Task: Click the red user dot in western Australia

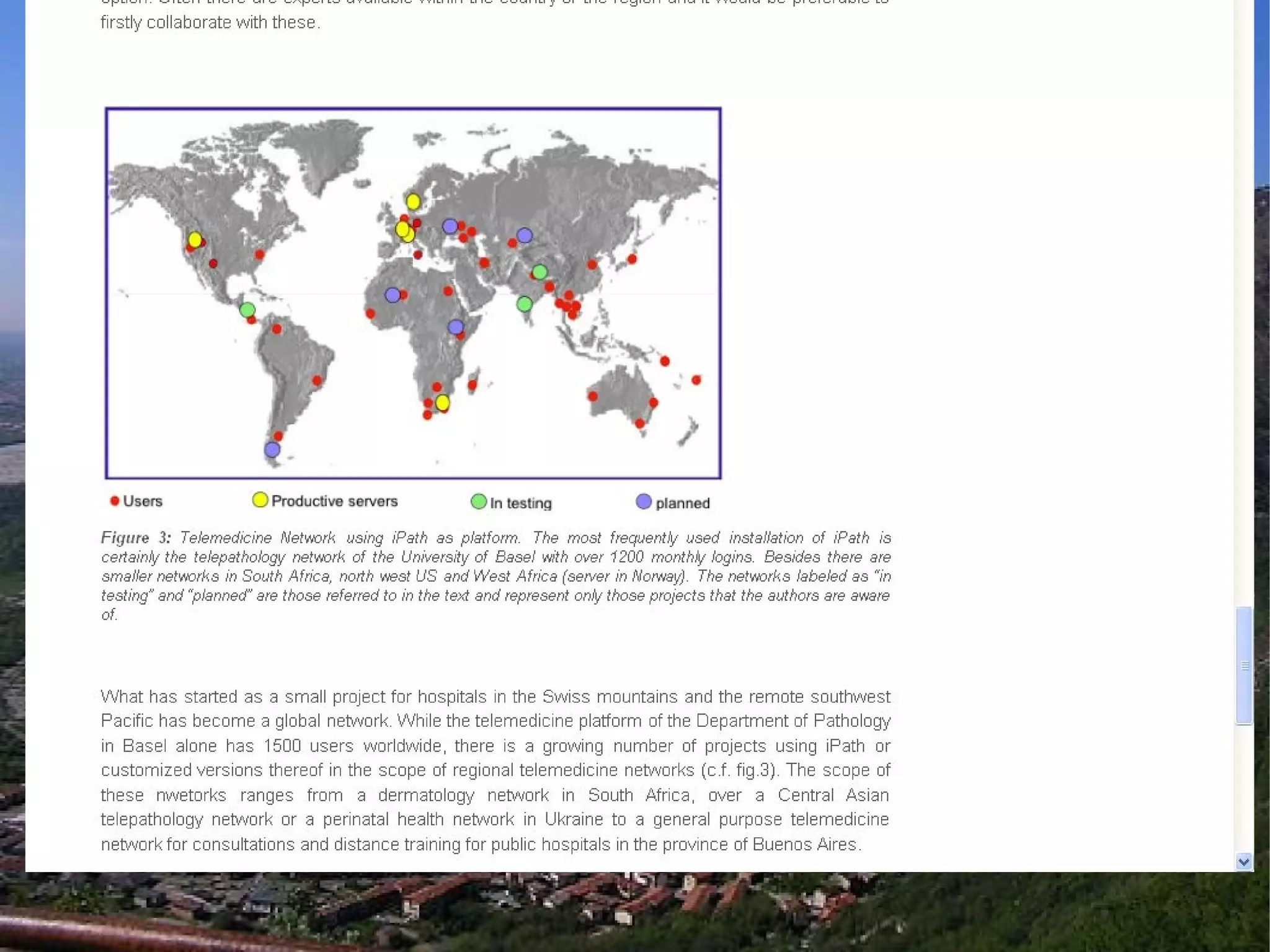Action: (x=593, y=396)
